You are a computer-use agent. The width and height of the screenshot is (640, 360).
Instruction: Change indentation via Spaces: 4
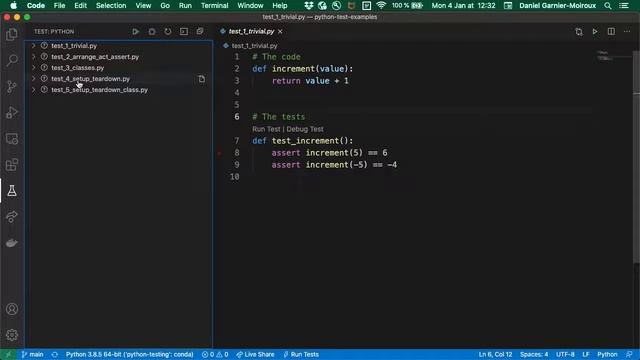[x=534, y=354]
